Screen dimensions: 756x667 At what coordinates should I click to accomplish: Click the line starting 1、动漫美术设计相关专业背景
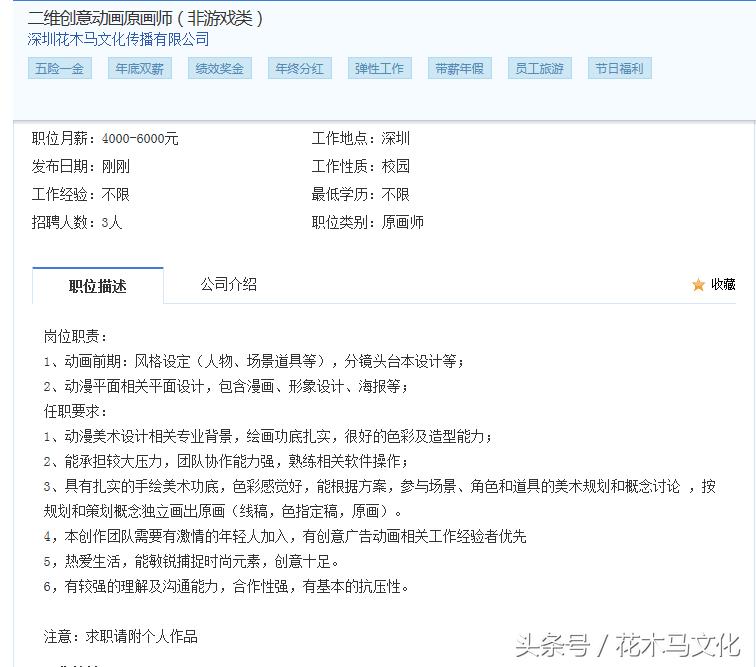268,436
